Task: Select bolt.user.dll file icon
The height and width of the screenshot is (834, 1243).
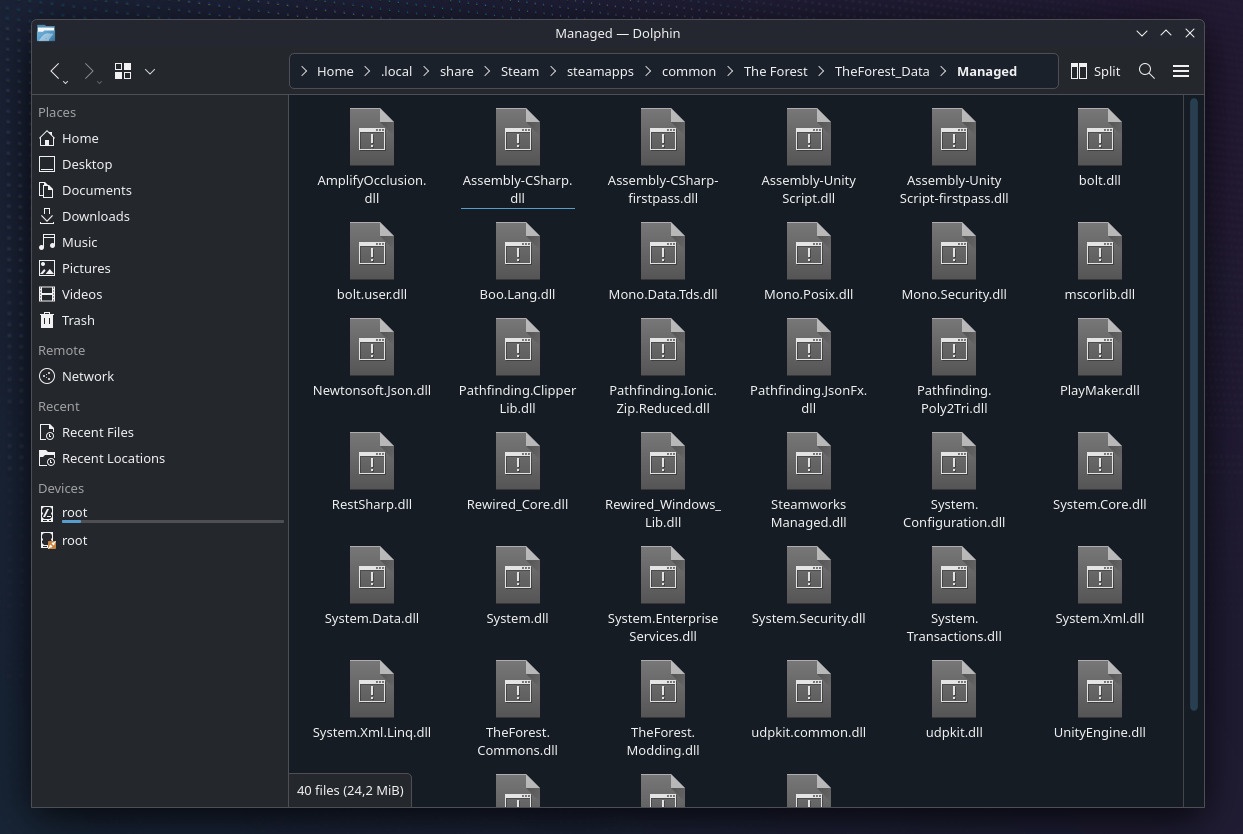Action: (x=372, y=251)
